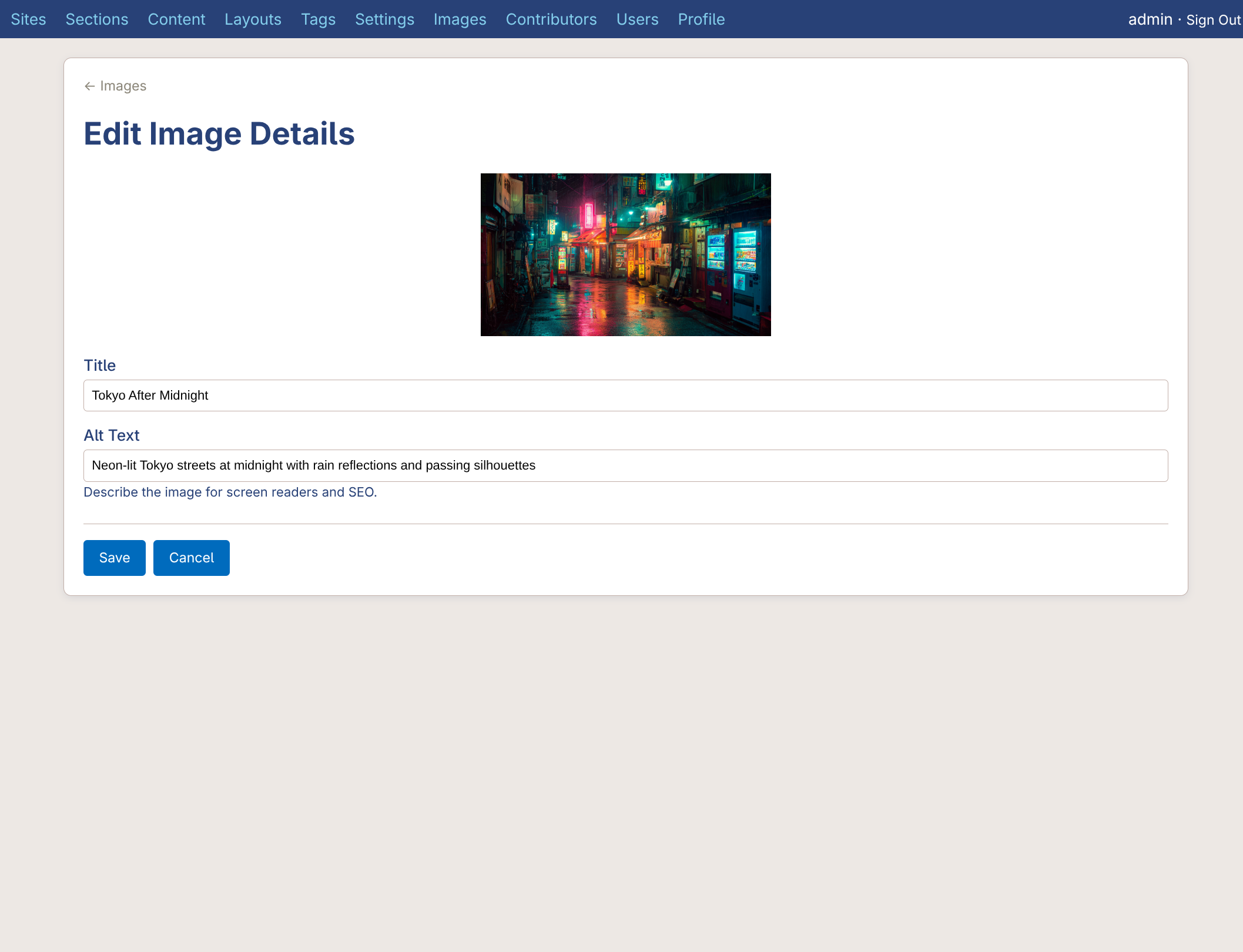
Task: Click into the Alt Text field
Action: (625, 465)
